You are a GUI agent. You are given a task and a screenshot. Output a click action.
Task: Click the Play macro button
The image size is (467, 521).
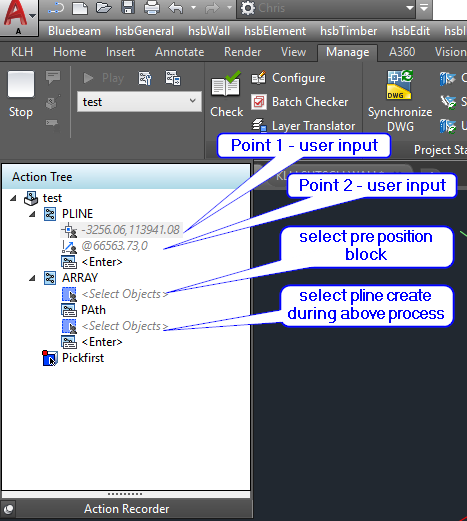(104, 78)
